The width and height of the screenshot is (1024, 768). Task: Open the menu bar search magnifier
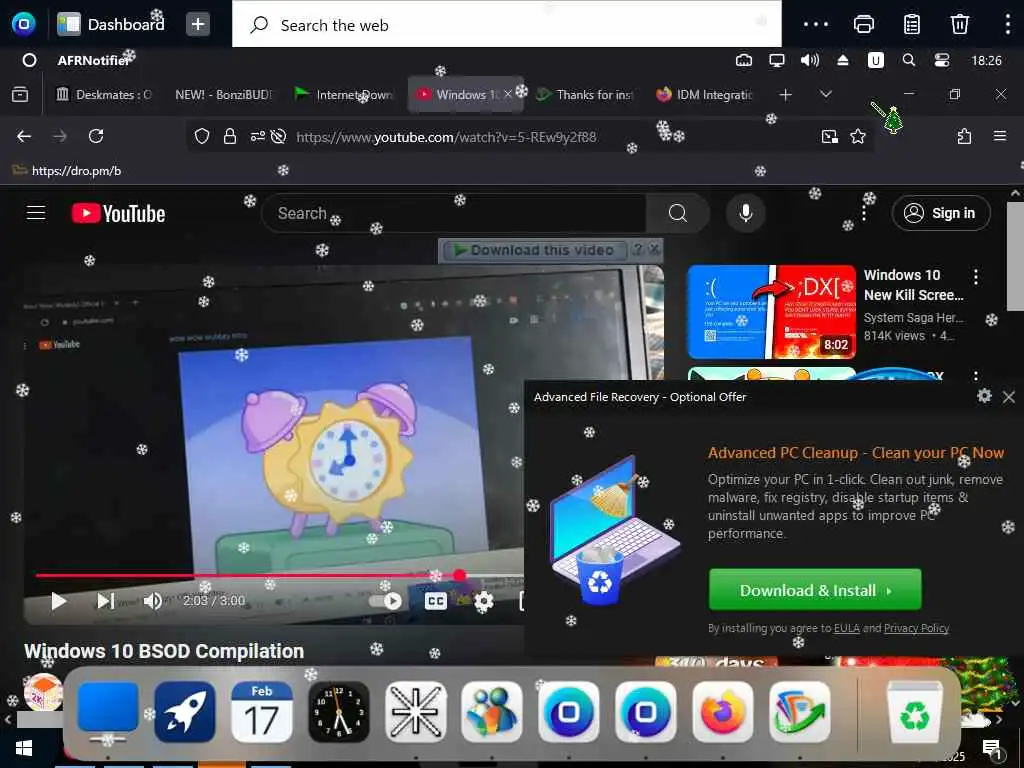tap(908, 61)
